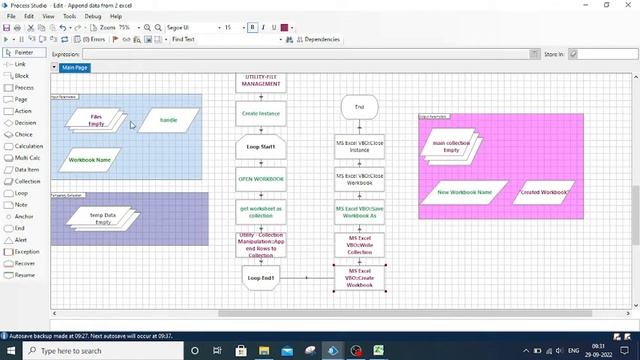Click the Pause debug icon

[x=21, y=40]
